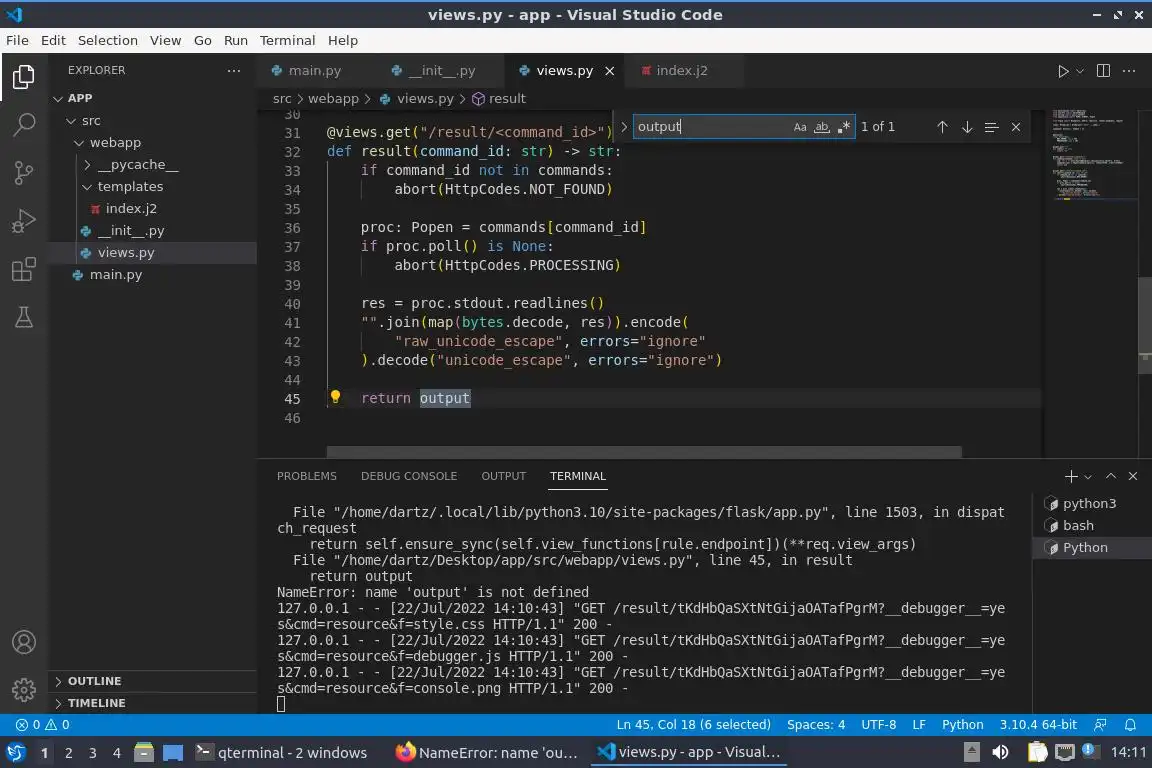This screenshot has width=1152, height=768.
Task: Open main.py in the Explorer tree
Action: coord(116,275)
